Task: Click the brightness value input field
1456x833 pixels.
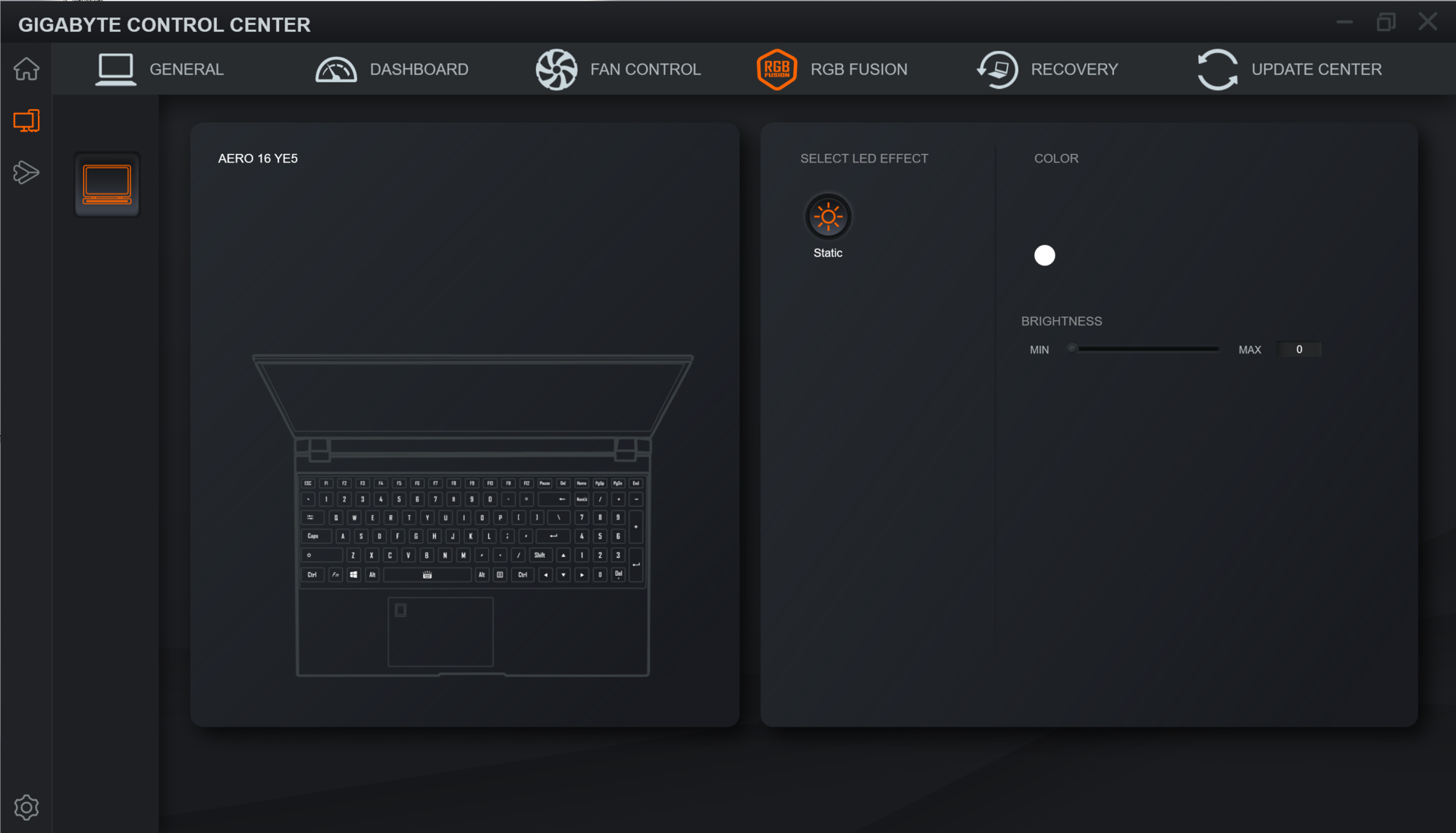Action: click(x=1299, y=349)
